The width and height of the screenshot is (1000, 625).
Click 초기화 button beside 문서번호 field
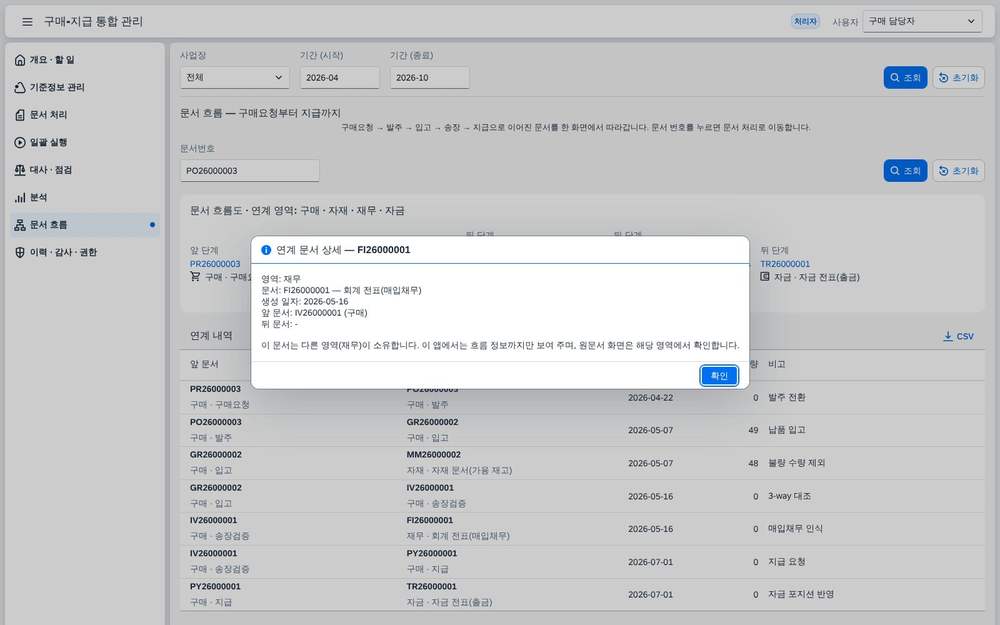[x=959, y=171]
